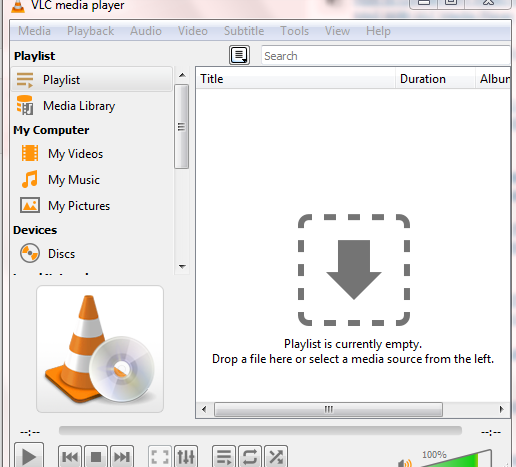Toggle the playlist view button
This screenshot has height=467, width=516.
click(224, 456)
